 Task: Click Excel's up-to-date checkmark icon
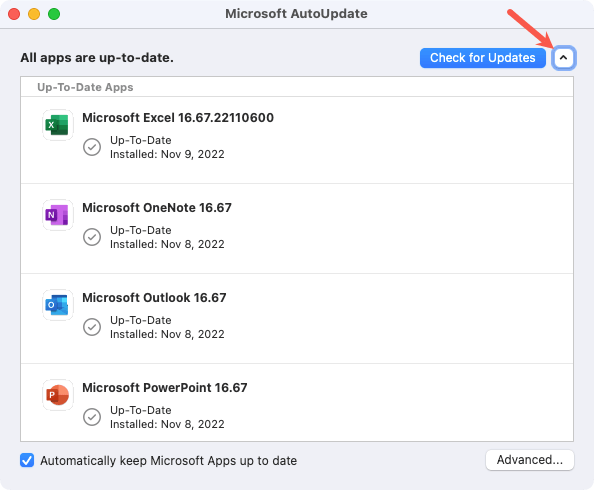click(x=92, y=147)
